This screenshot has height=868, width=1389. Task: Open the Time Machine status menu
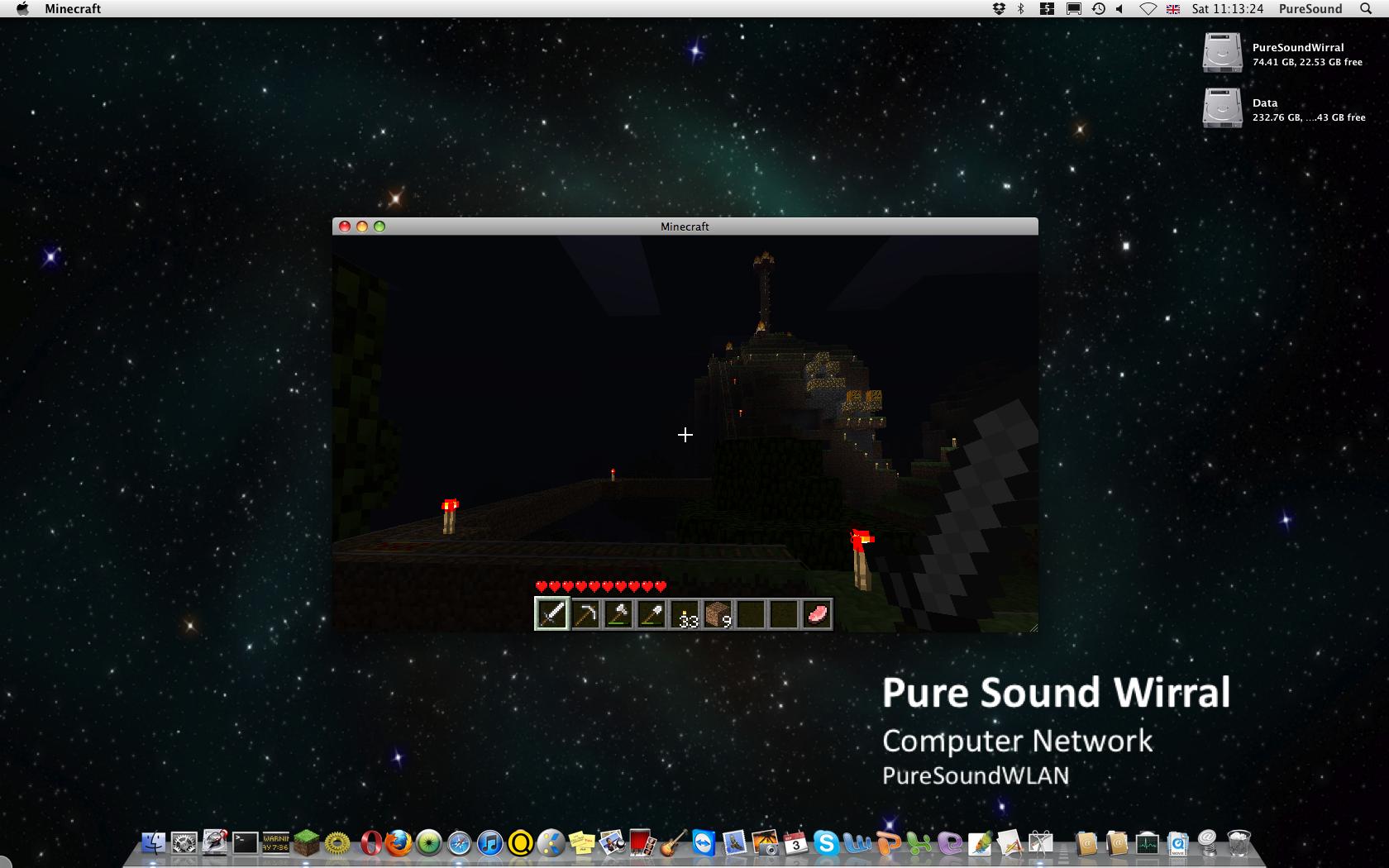tap(1099, 8)
